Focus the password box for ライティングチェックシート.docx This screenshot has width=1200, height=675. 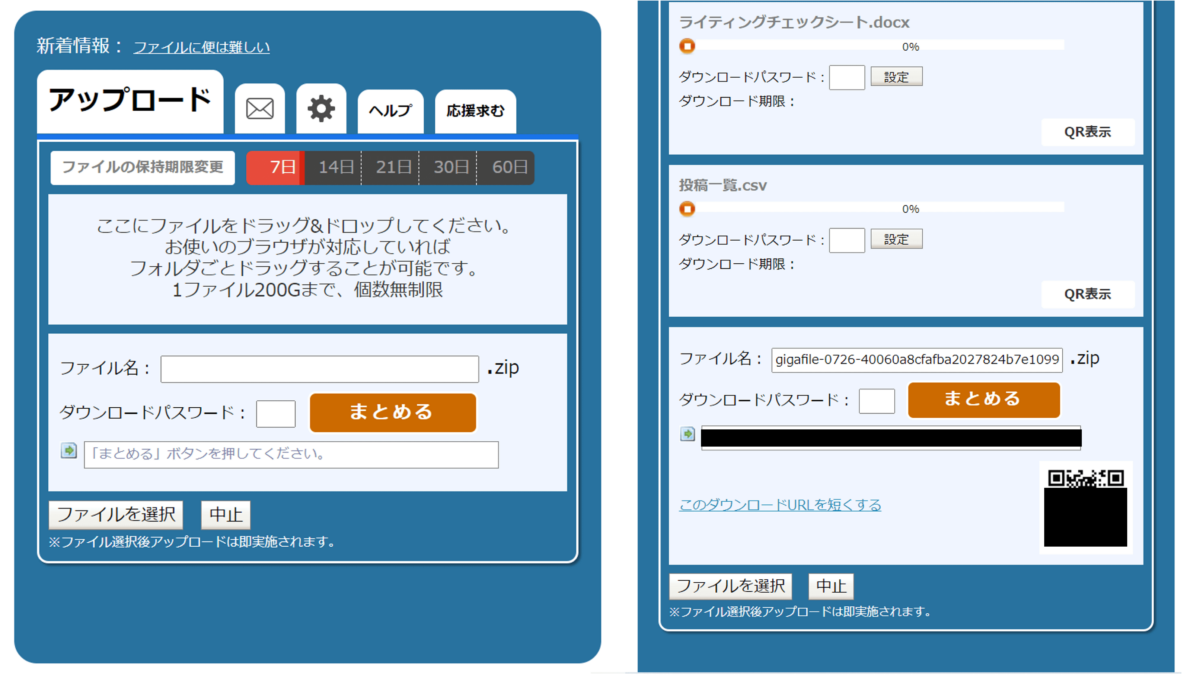847,77
